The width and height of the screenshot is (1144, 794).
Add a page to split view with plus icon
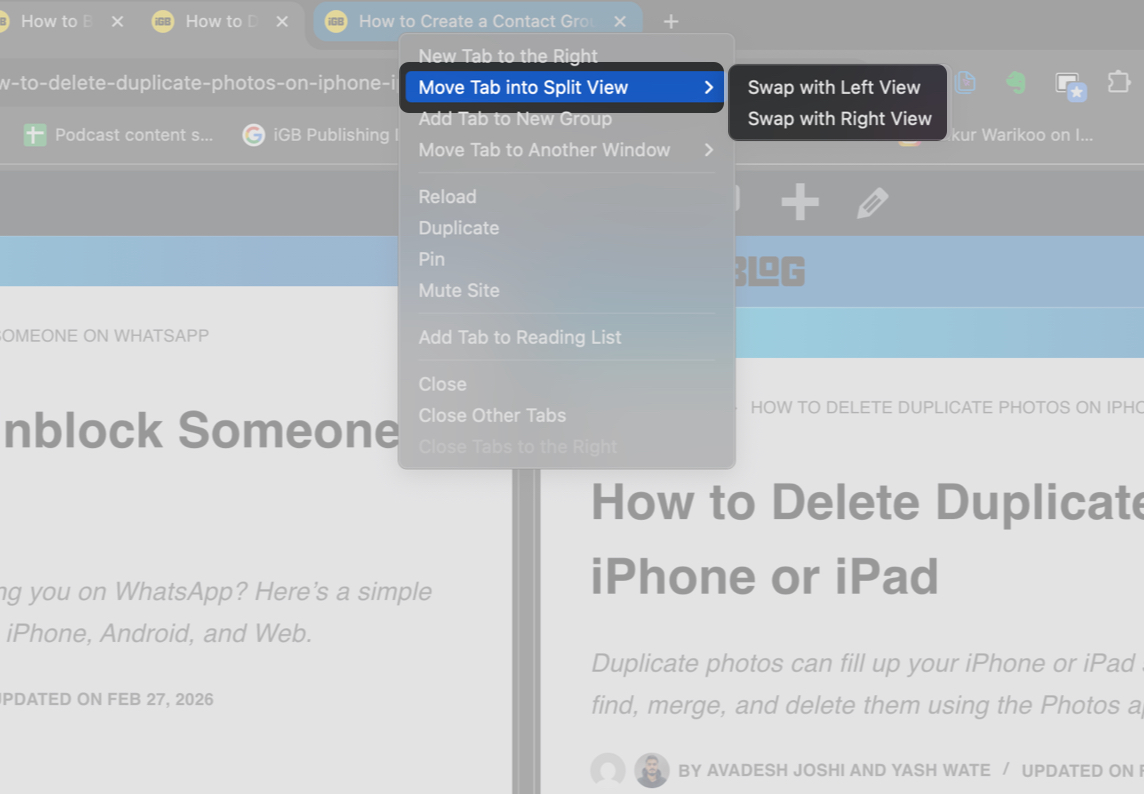(x=799, y=202)
